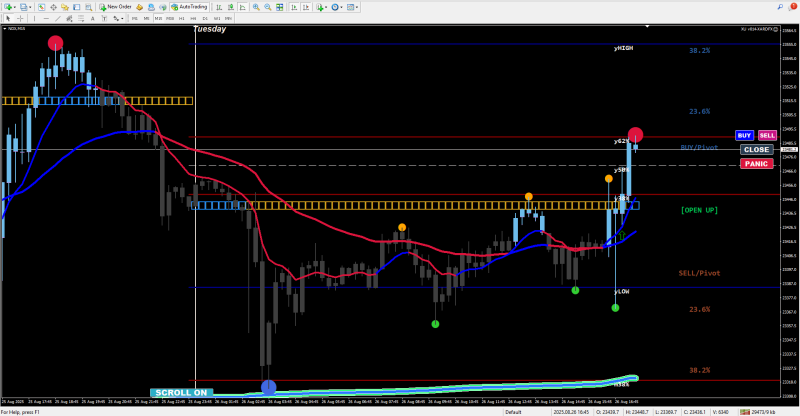Screen dimensions: 800x416
Task: Click the CLOSE trade button
Action: click(x=757, y=150)
